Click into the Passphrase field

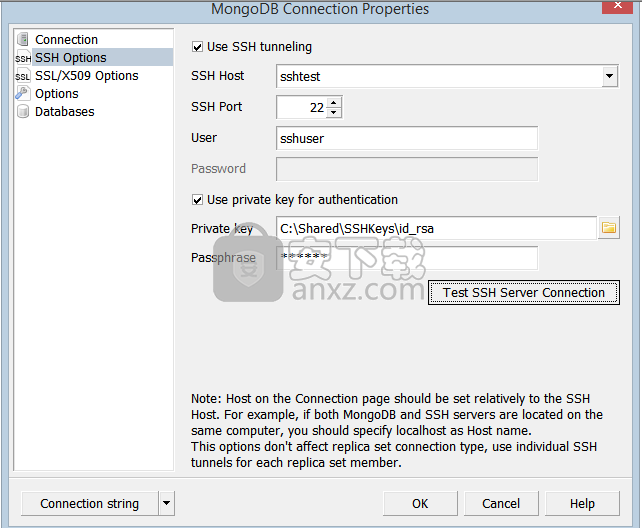[406, 258]
